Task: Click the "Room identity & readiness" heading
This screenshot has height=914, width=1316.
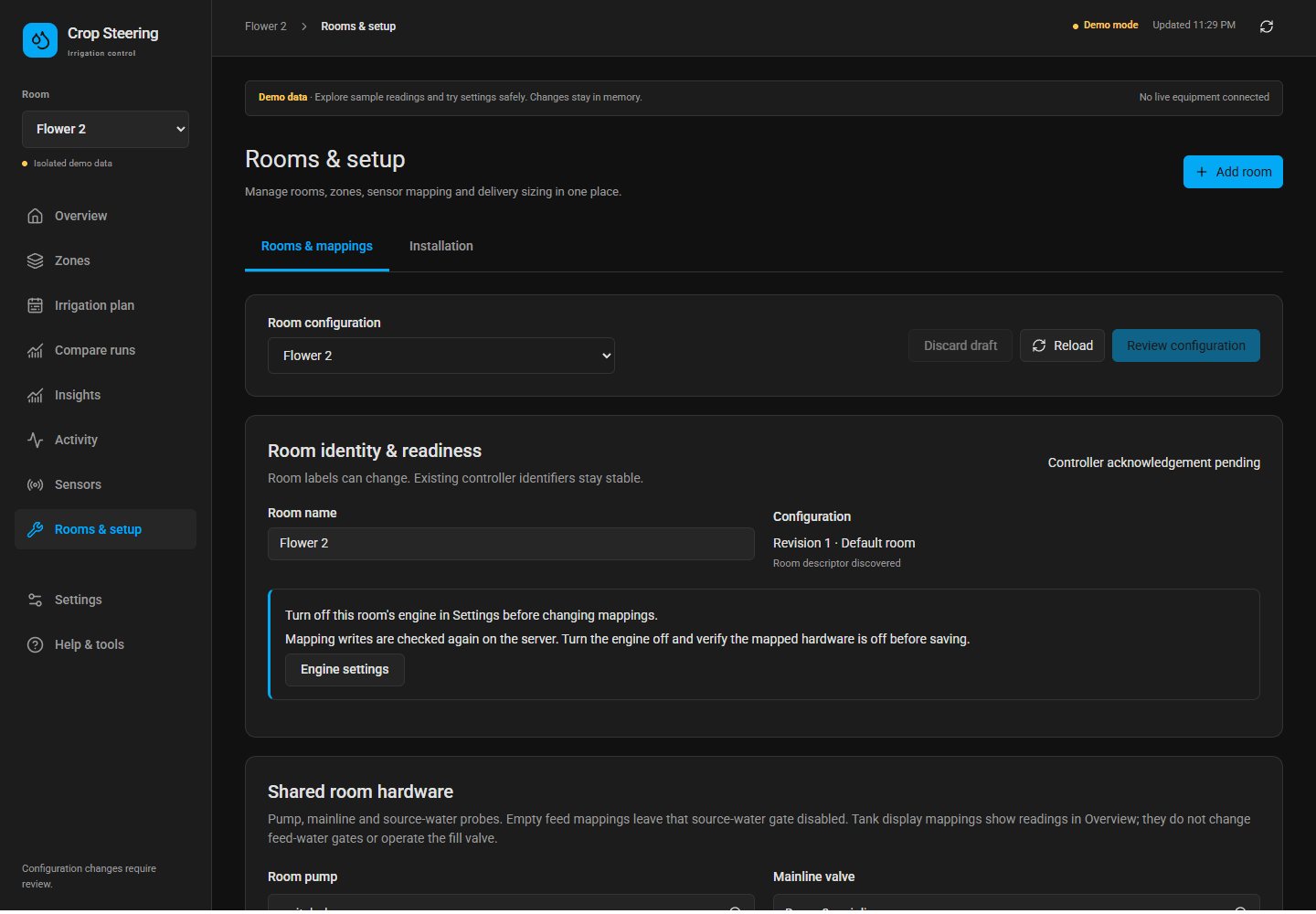Action: (x=375, y=451)
